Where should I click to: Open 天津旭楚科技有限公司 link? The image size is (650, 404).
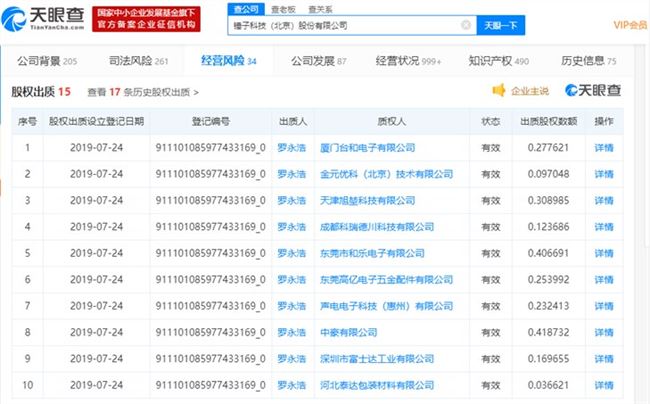click(367, 201)
